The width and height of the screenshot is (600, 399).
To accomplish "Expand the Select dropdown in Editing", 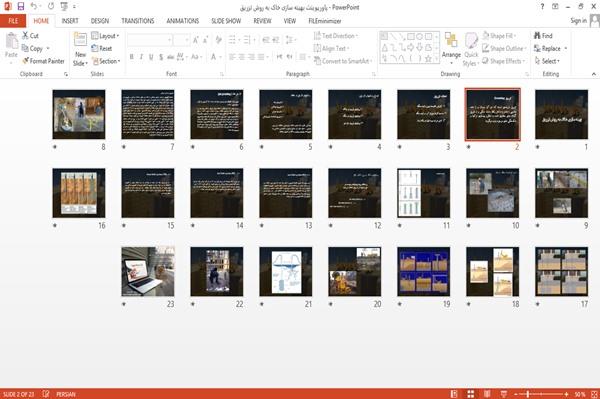I will 547,61.
